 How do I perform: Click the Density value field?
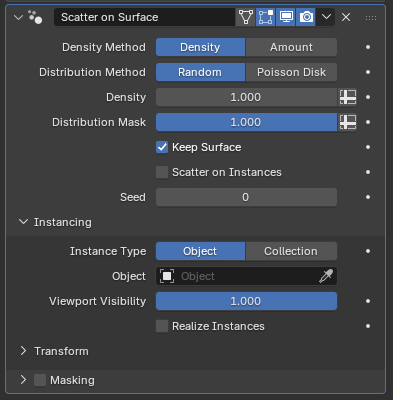246,97
